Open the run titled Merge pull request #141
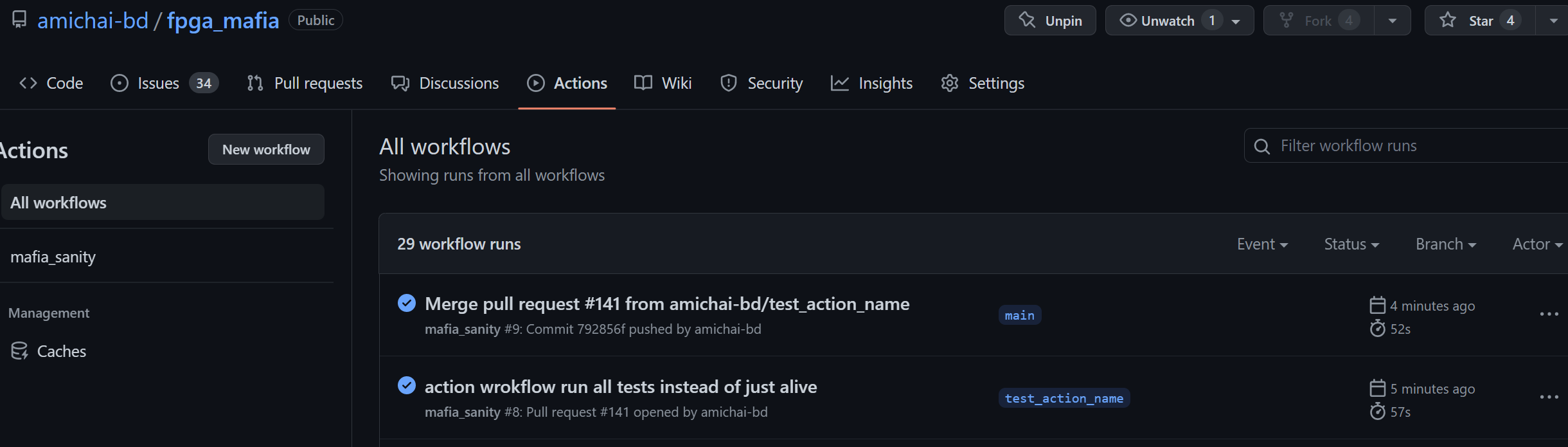 pos(668,303)
